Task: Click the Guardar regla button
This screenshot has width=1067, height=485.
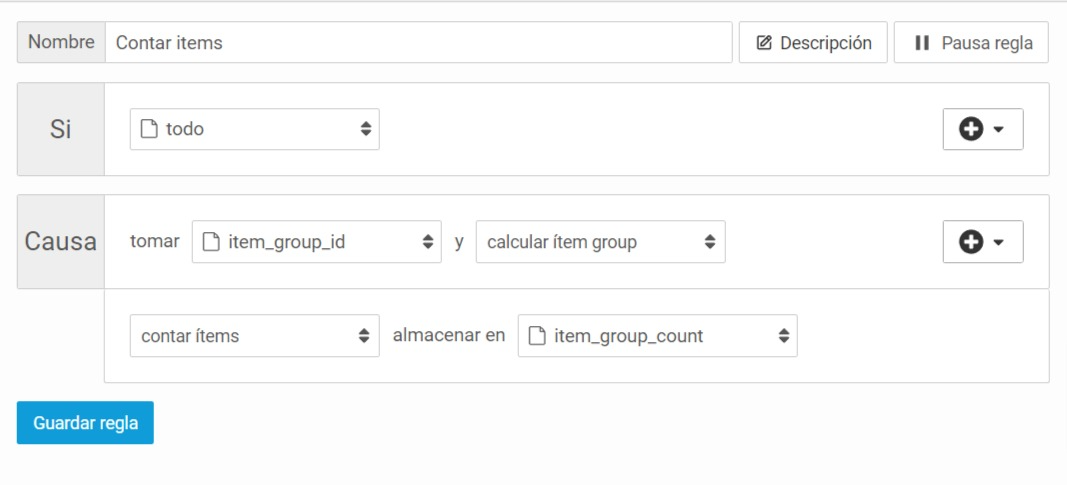Action: click(85, 422)
